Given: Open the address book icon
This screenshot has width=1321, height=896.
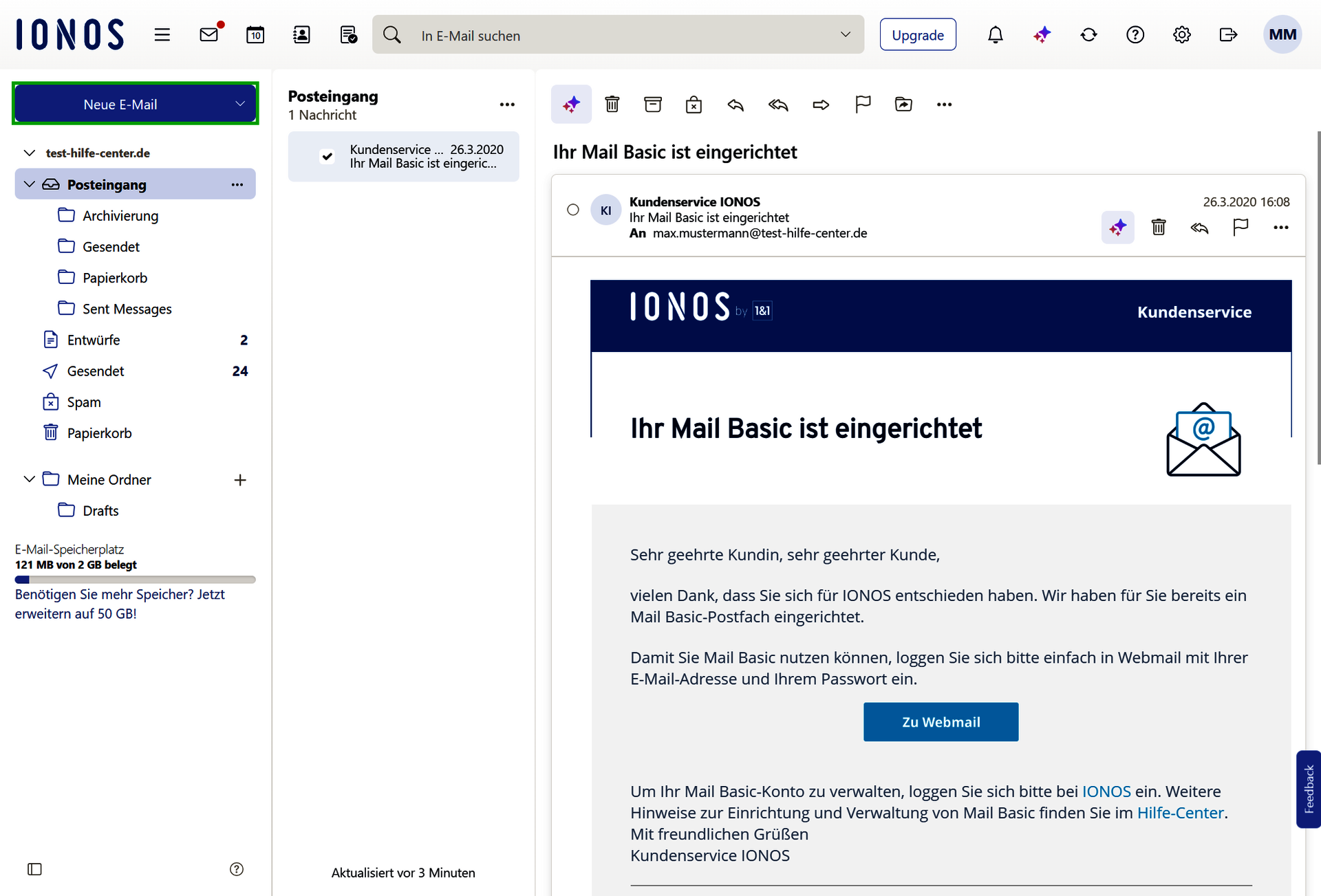Looking at the screenshot, I should (x=301, y=34).
